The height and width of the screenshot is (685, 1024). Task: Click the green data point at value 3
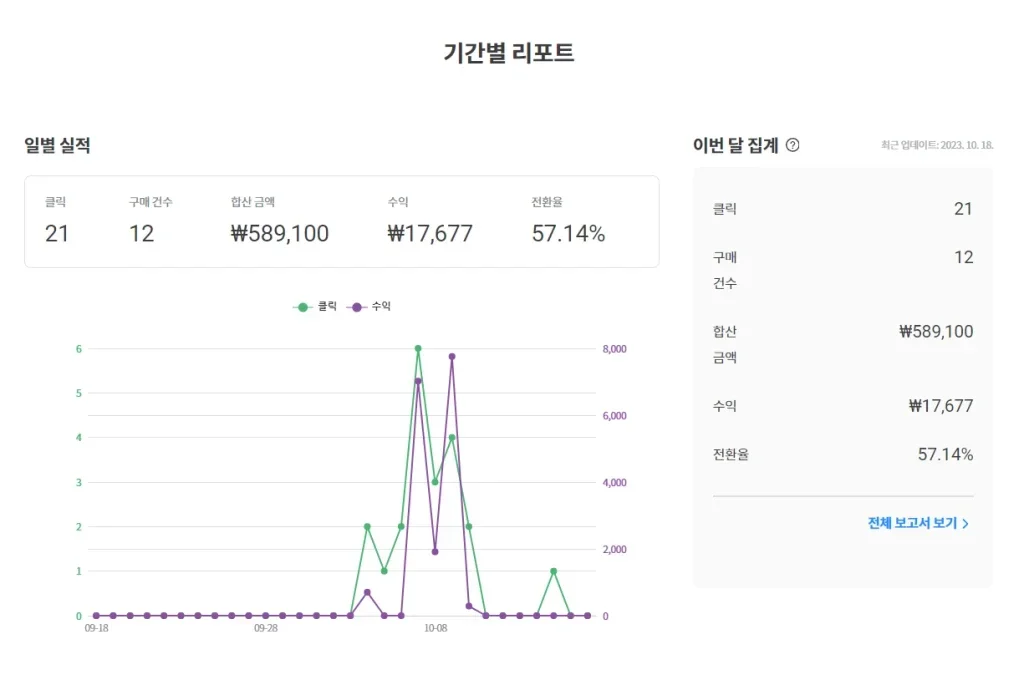435,482
